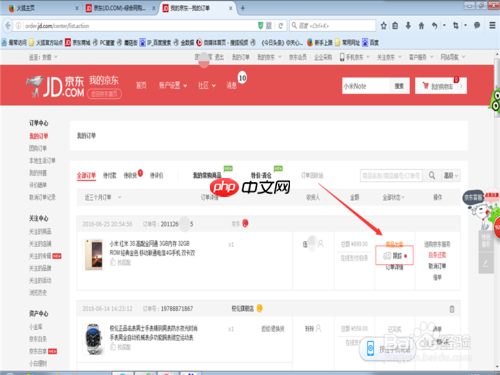Select the 待付款 tab

[x=110, y=175]
